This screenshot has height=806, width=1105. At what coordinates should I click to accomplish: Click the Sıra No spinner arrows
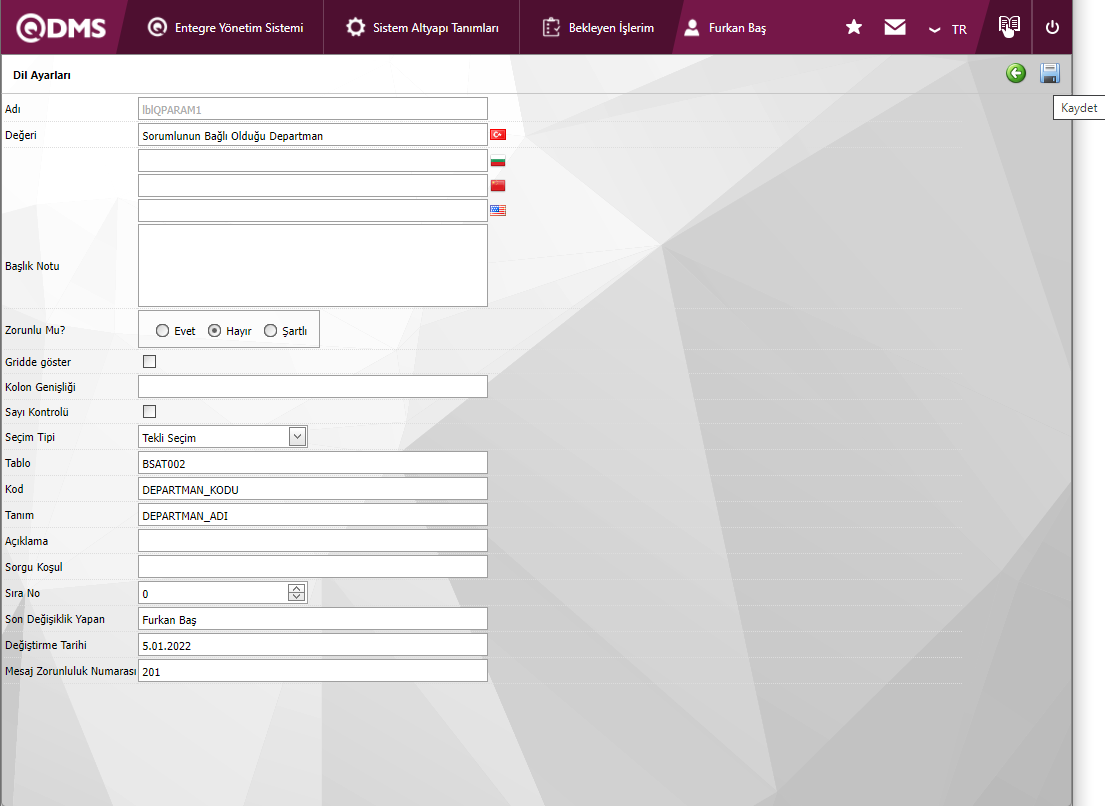297,593
